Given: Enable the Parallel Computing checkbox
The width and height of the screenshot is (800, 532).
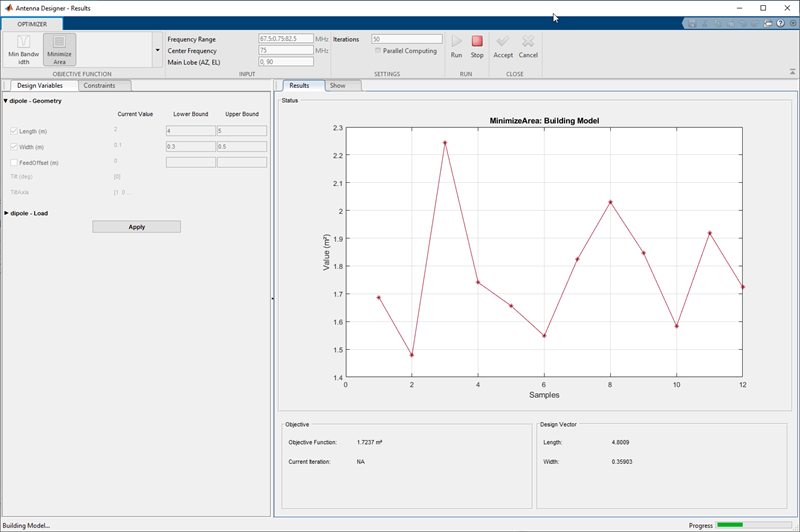Looking at the screenshot, I should point(378,50).
